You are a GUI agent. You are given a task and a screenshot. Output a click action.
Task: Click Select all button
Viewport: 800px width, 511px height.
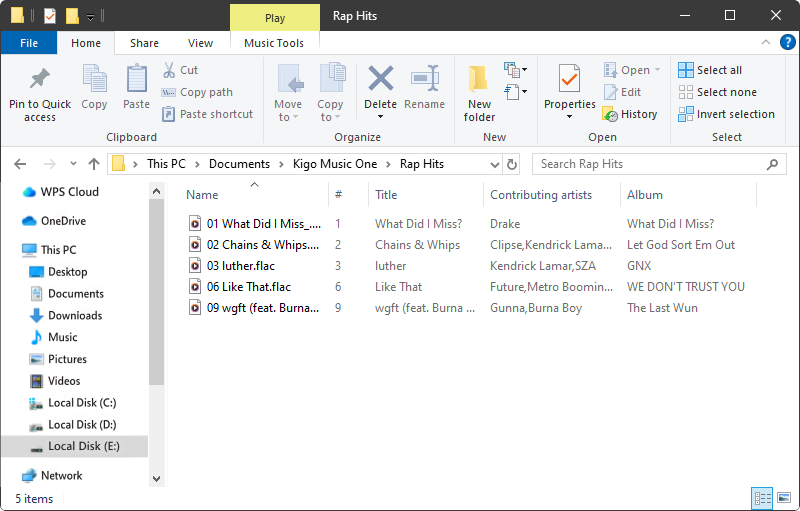point(710,70)
